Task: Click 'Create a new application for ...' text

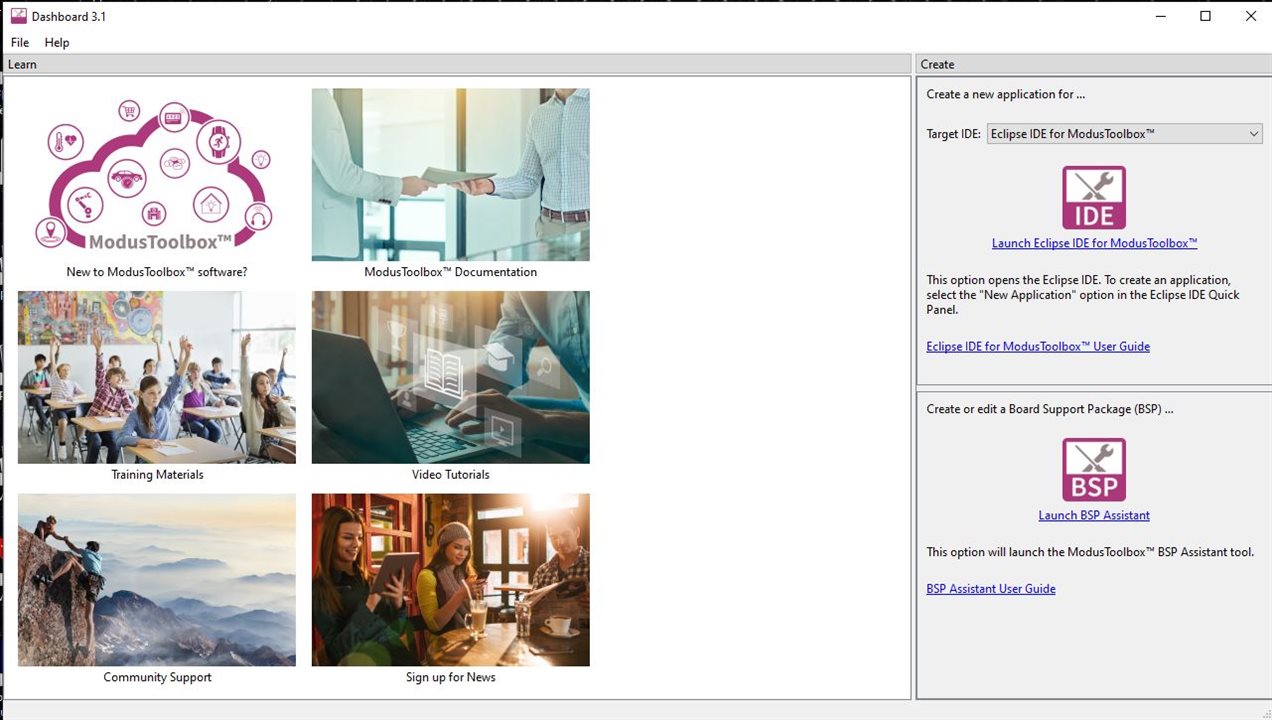Action: tap(1005, 94)
